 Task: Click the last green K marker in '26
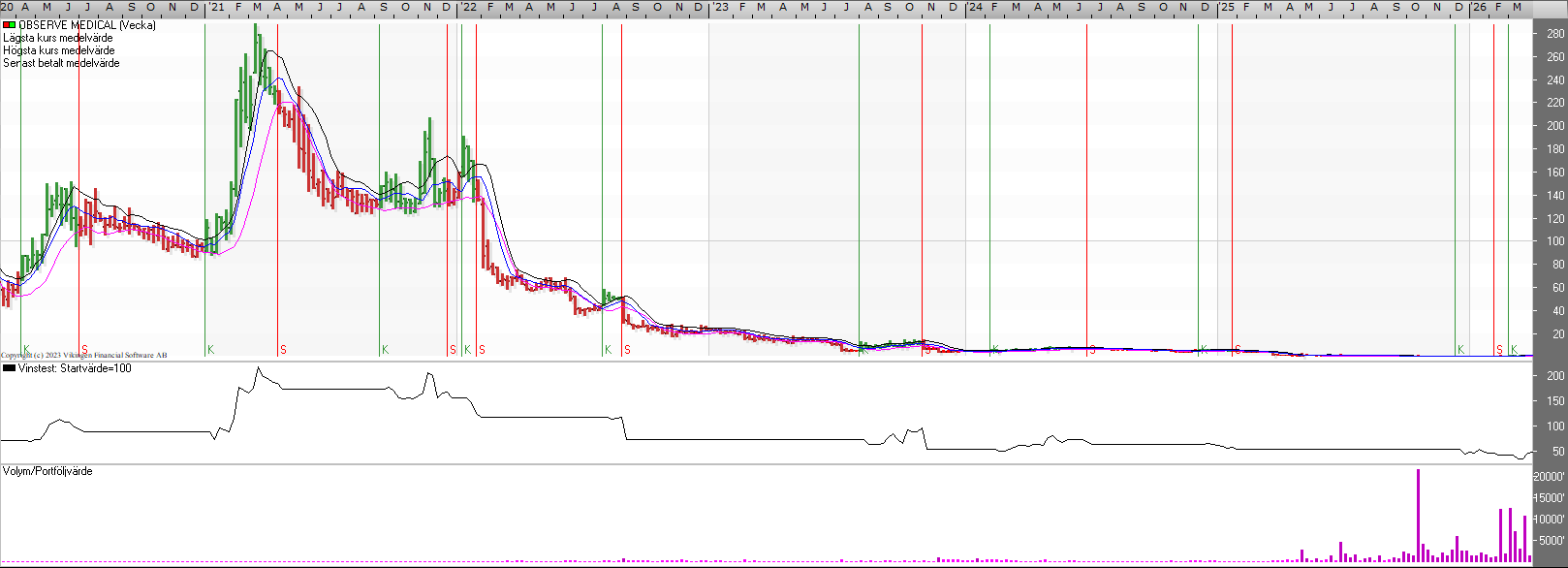point(1514,349)
